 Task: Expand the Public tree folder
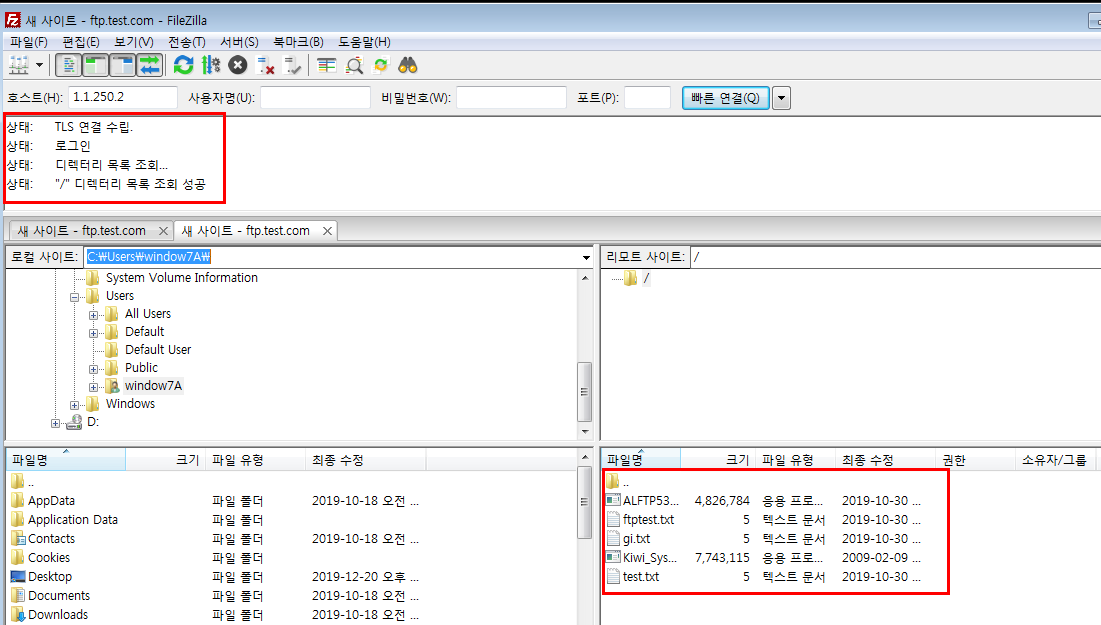click(93, 369)
